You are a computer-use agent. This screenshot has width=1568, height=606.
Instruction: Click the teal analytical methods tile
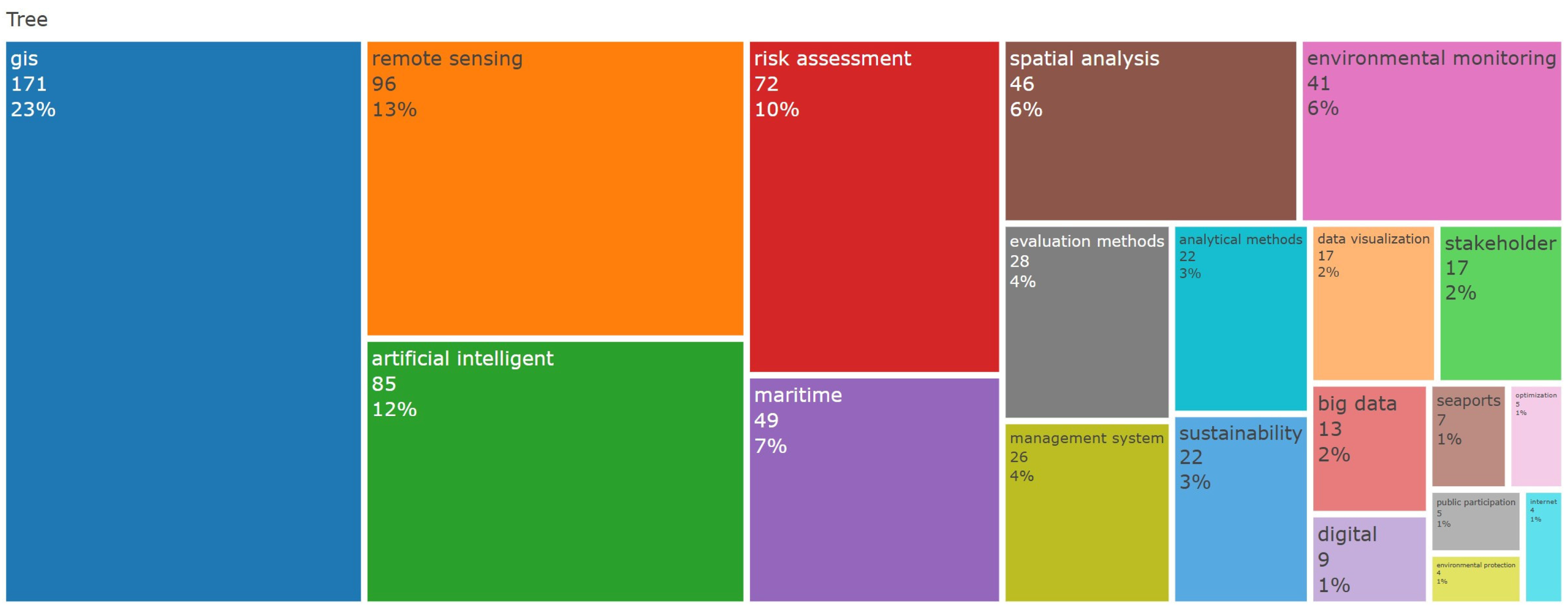1240,318
